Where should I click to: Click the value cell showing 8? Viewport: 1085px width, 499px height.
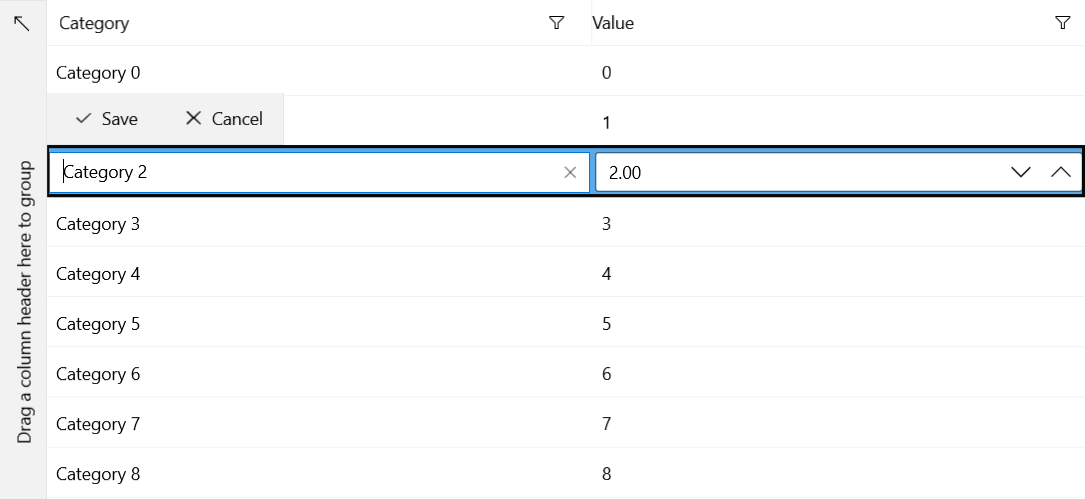click(838, 474)
